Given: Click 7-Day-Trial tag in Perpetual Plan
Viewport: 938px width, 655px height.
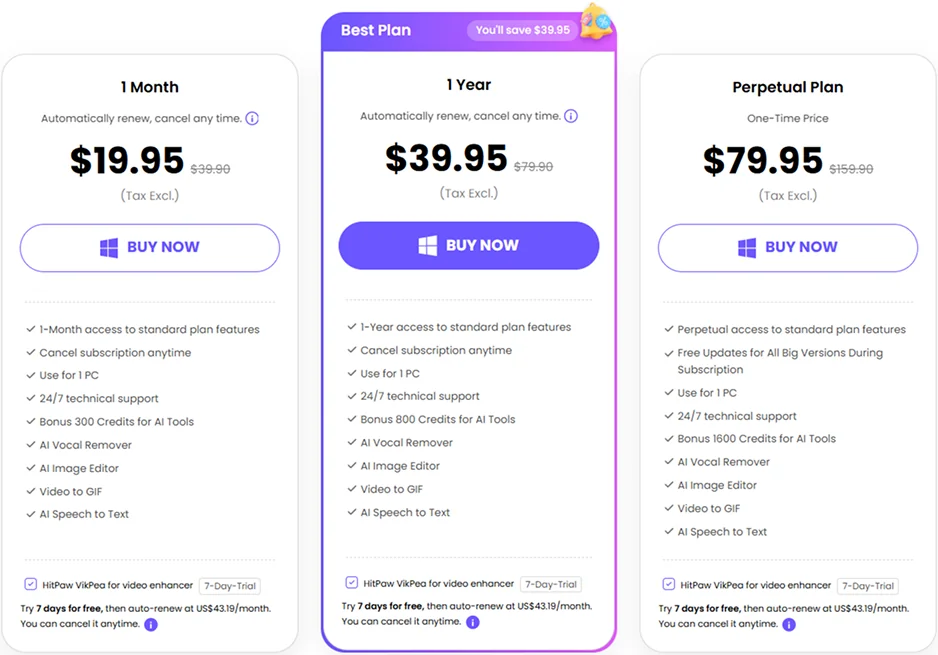Looking at the screenshot, I should point(868,586).
